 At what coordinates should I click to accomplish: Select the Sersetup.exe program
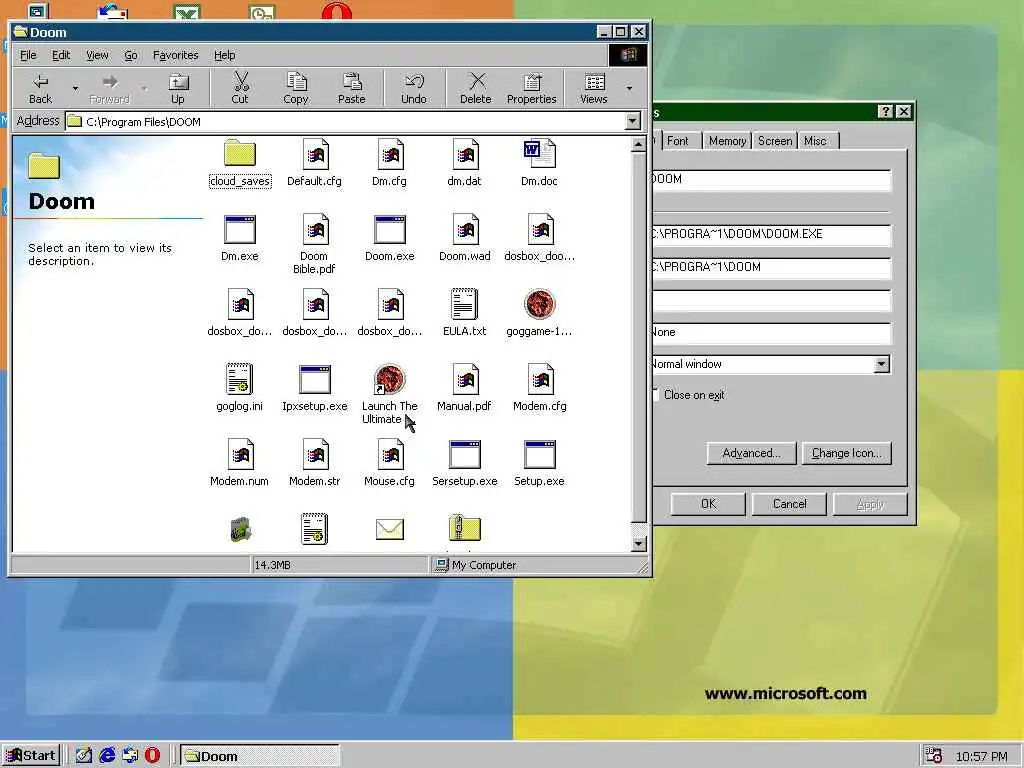coord(464,462)
